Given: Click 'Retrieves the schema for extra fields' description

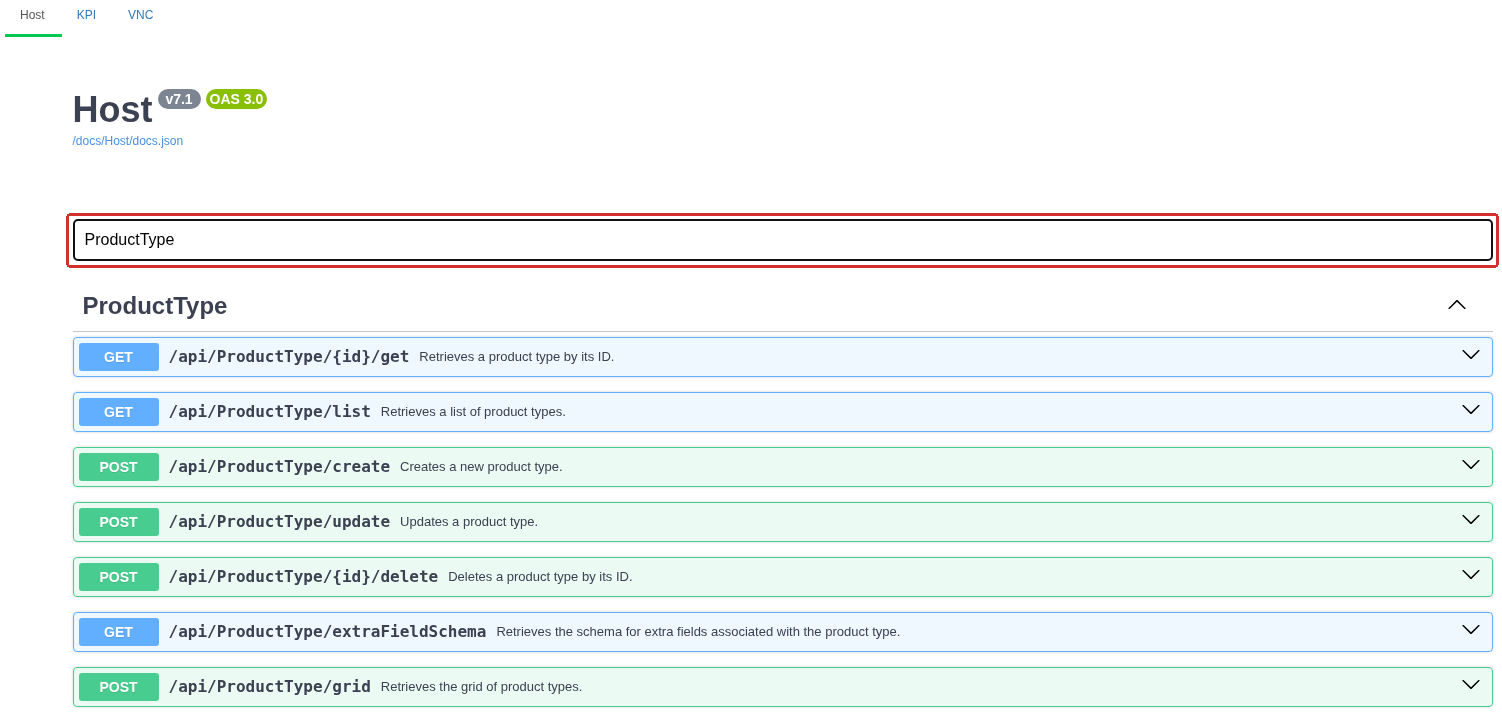Looking at the screenshot, I should [698, 632].
